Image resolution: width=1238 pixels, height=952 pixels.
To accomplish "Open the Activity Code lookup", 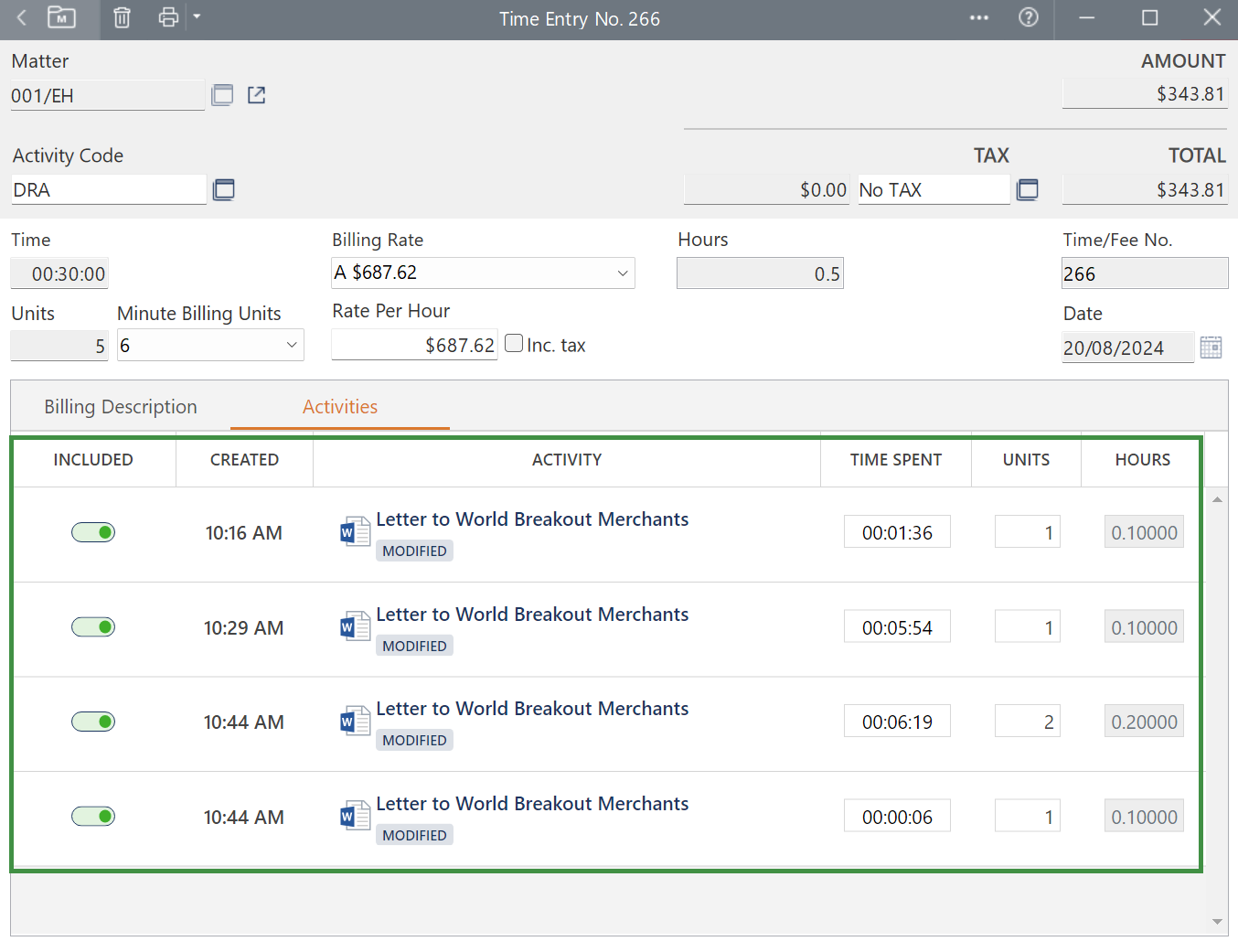I will [x=224, y=189].
